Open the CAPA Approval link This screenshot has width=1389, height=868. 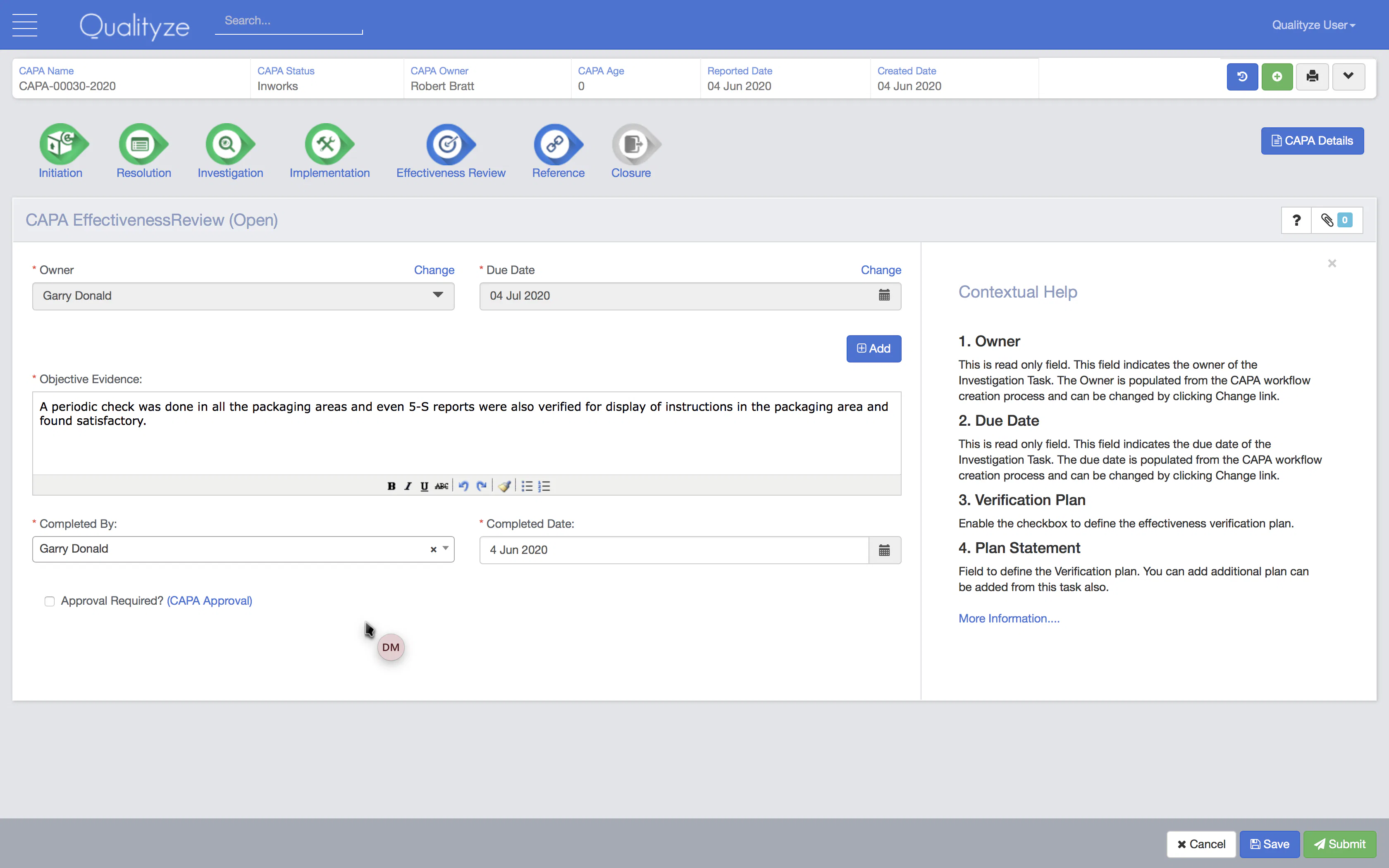tap(210, 601)
